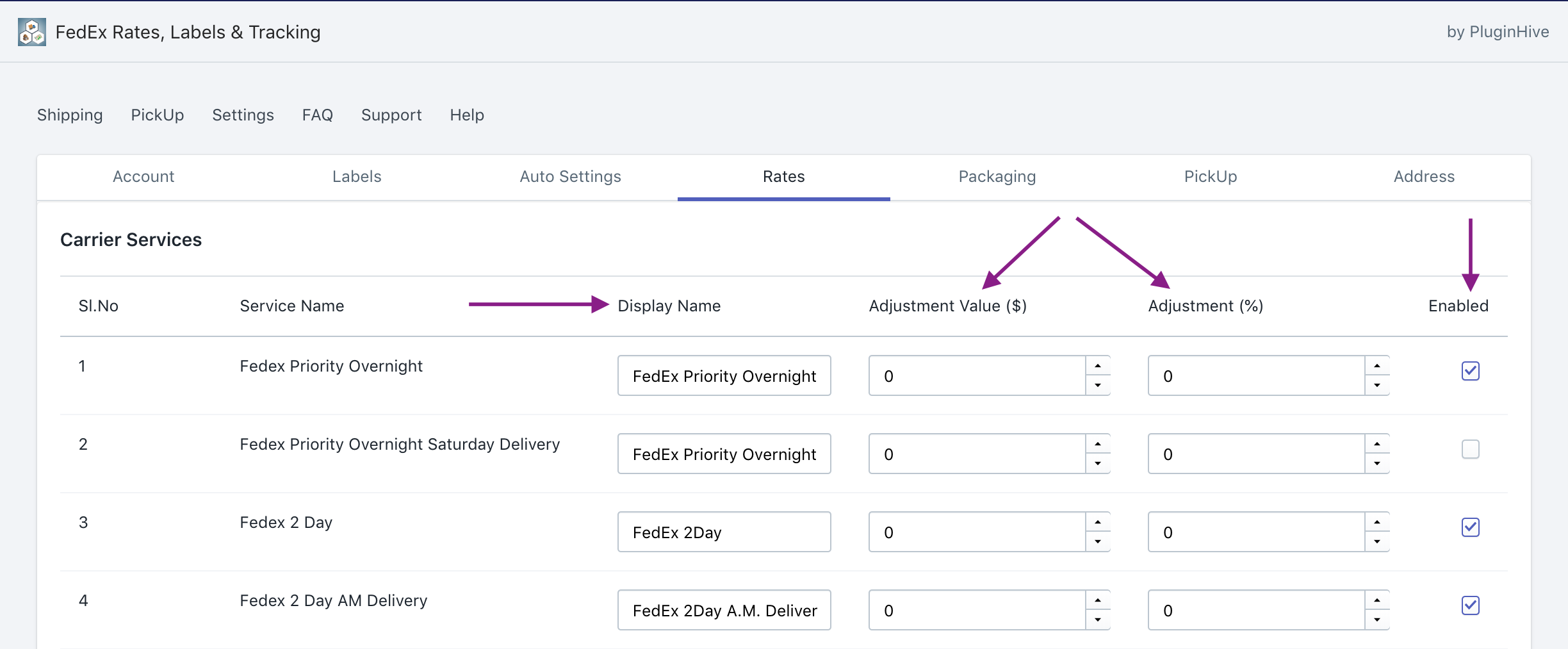Click the 'Sl.No' column header

[99, 306]
